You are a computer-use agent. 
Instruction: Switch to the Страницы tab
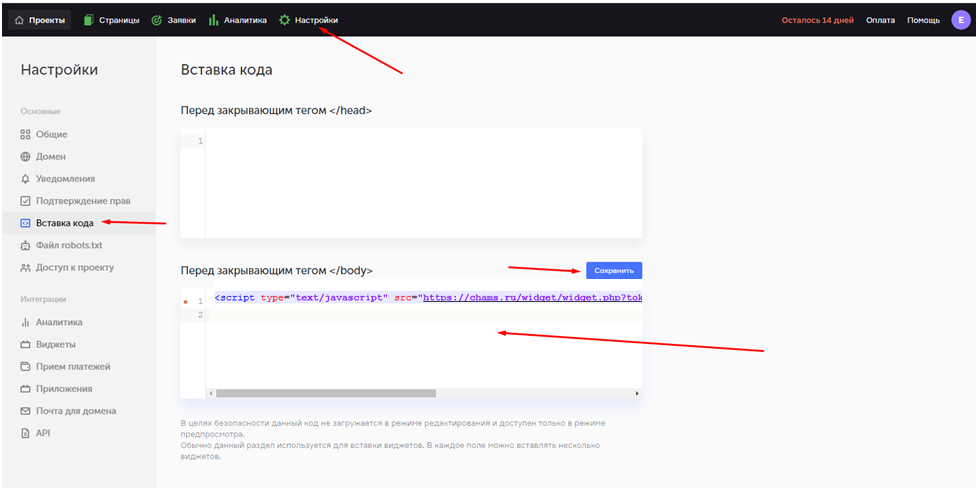(111, 20)
